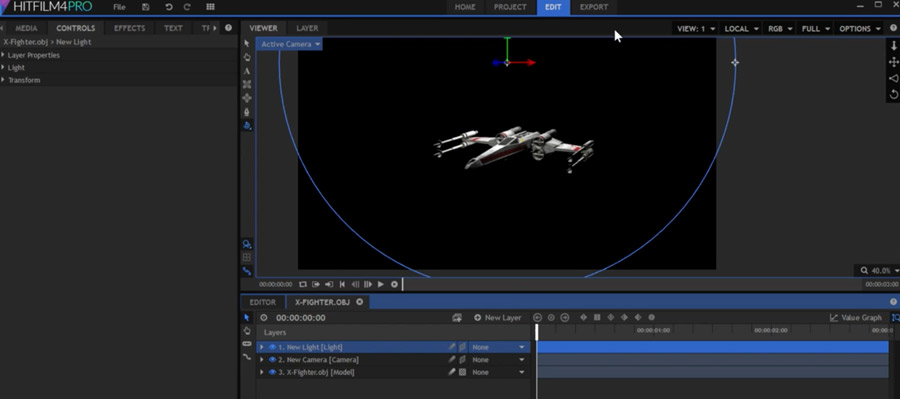Viewport: 900px width, 399px height.
Task: Toggle the viewer motion path icon
Action: [247, 271]
